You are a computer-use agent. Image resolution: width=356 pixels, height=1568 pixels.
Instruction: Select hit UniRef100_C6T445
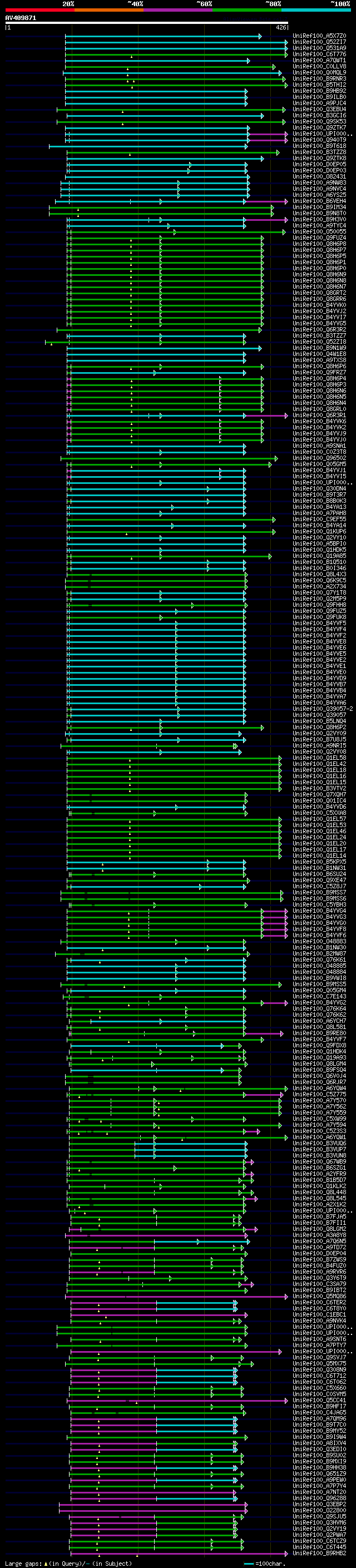click(x=319, y=1547)
